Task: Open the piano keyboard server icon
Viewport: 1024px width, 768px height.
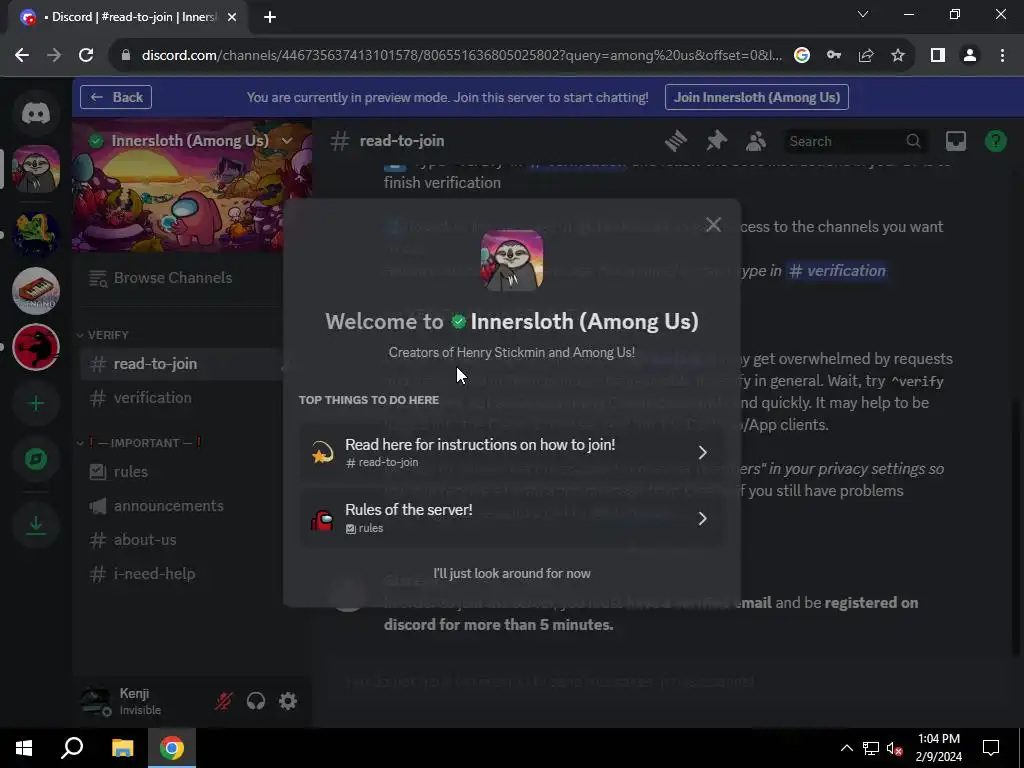Action: 36,291
